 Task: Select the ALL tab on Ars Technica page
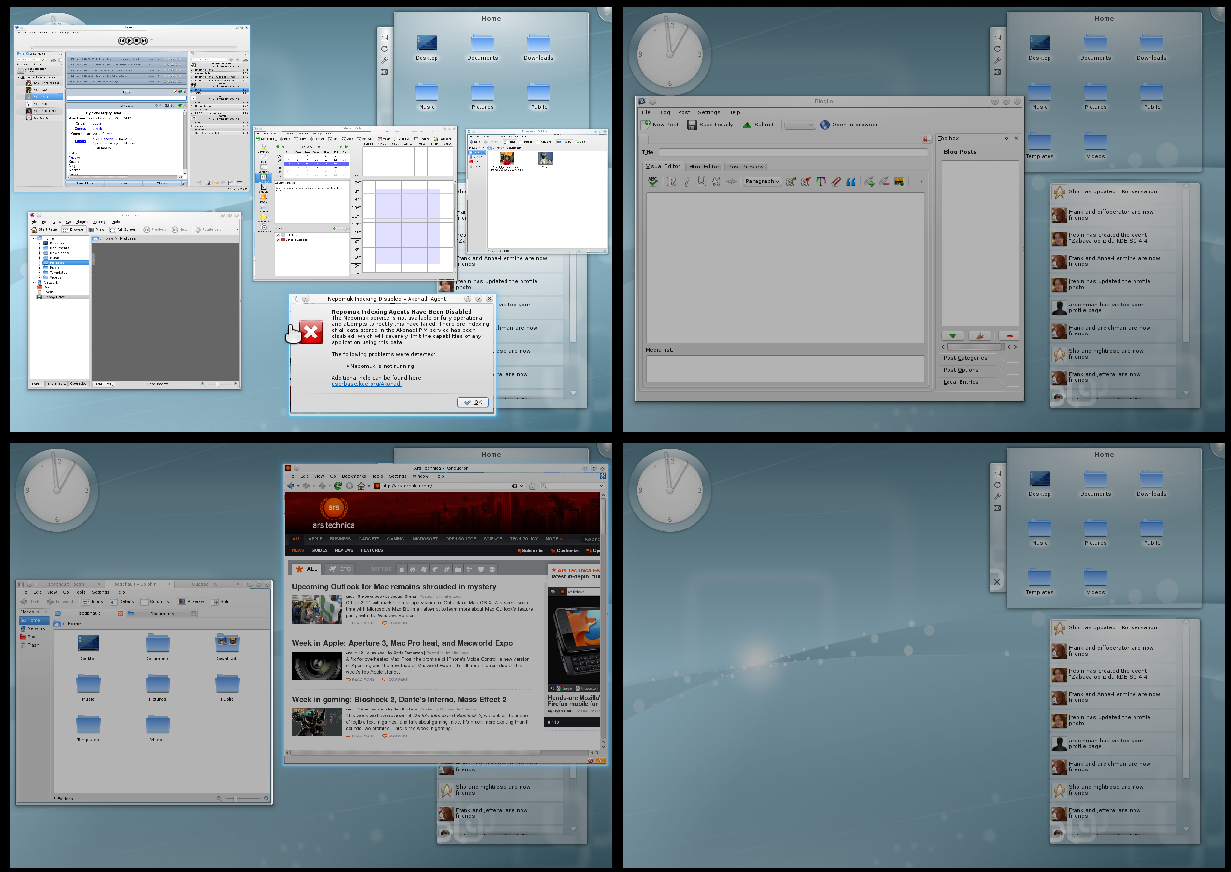click(307, 569)
